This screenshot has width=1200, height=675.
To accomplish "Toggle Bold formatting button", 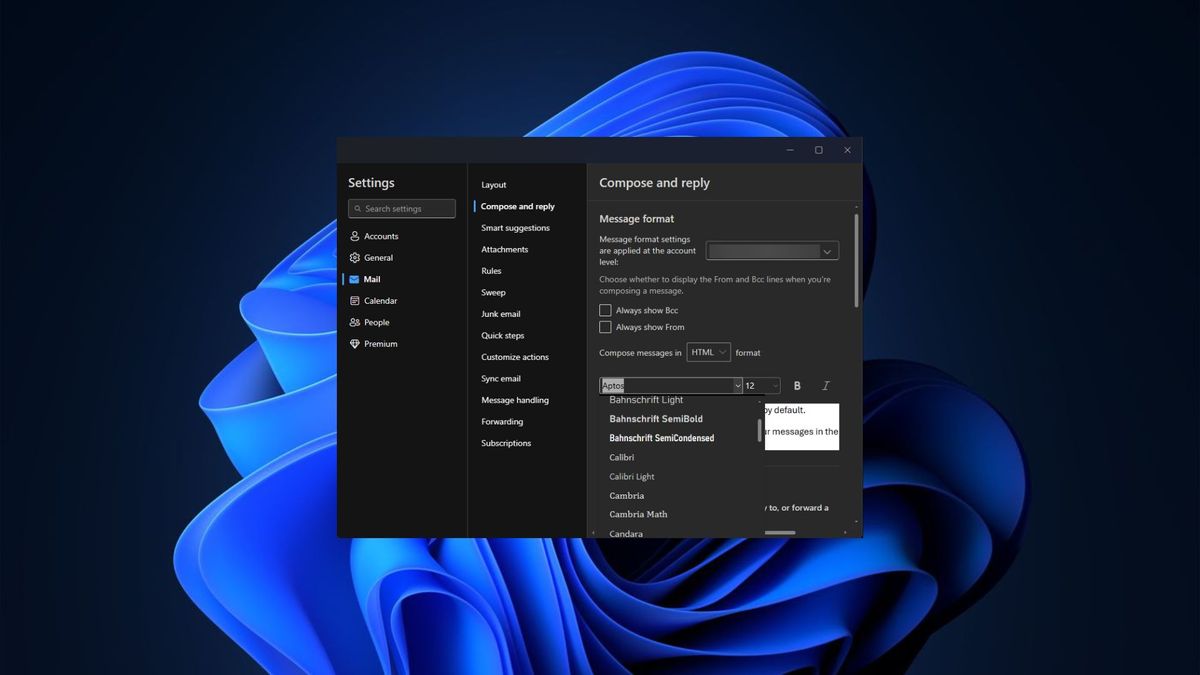I will pos(797,386).
